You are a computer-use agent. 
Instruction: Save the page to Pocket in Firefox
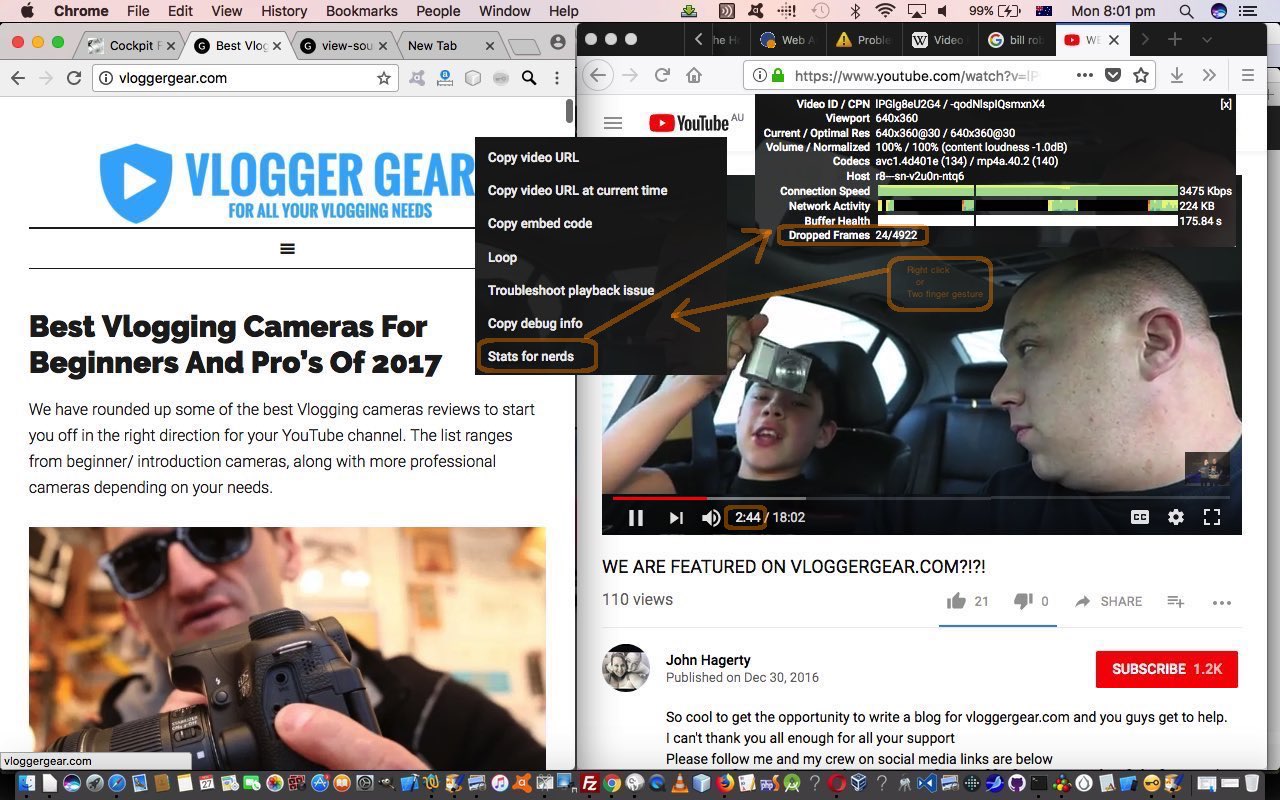(1113, 75)
